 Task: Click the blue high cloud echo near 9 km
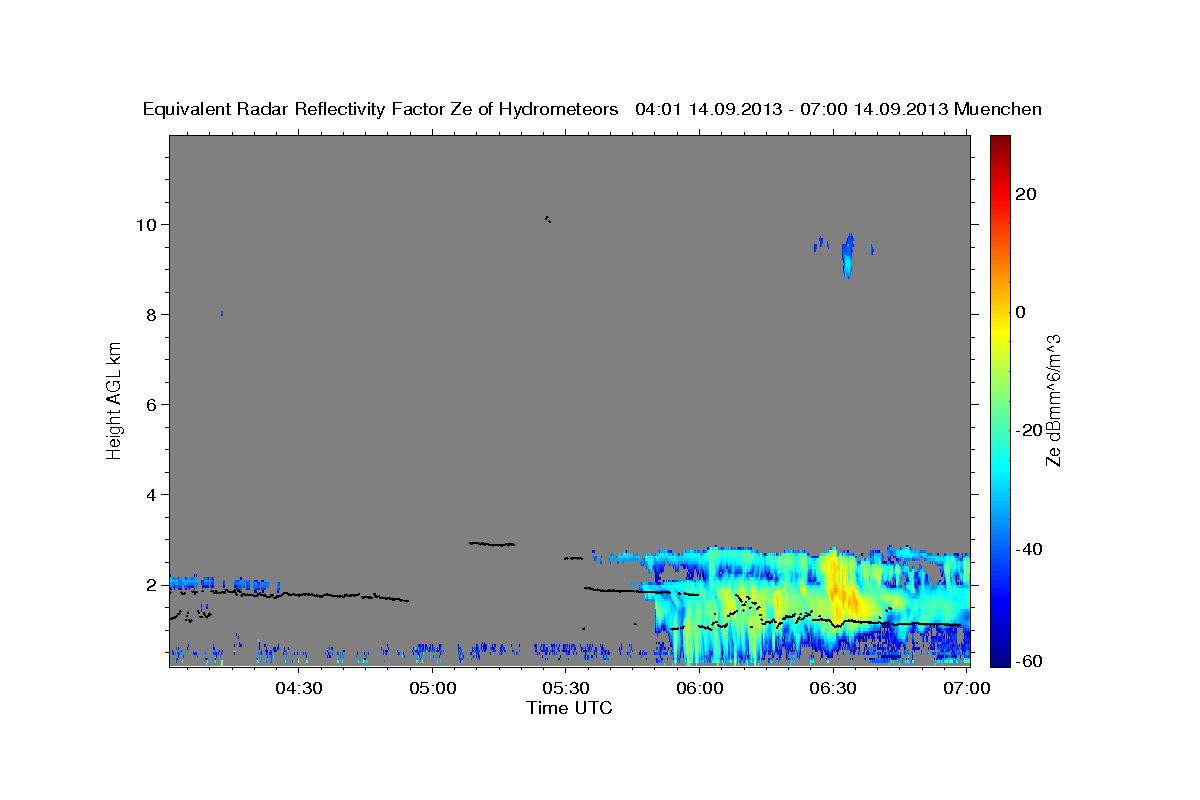848,256
